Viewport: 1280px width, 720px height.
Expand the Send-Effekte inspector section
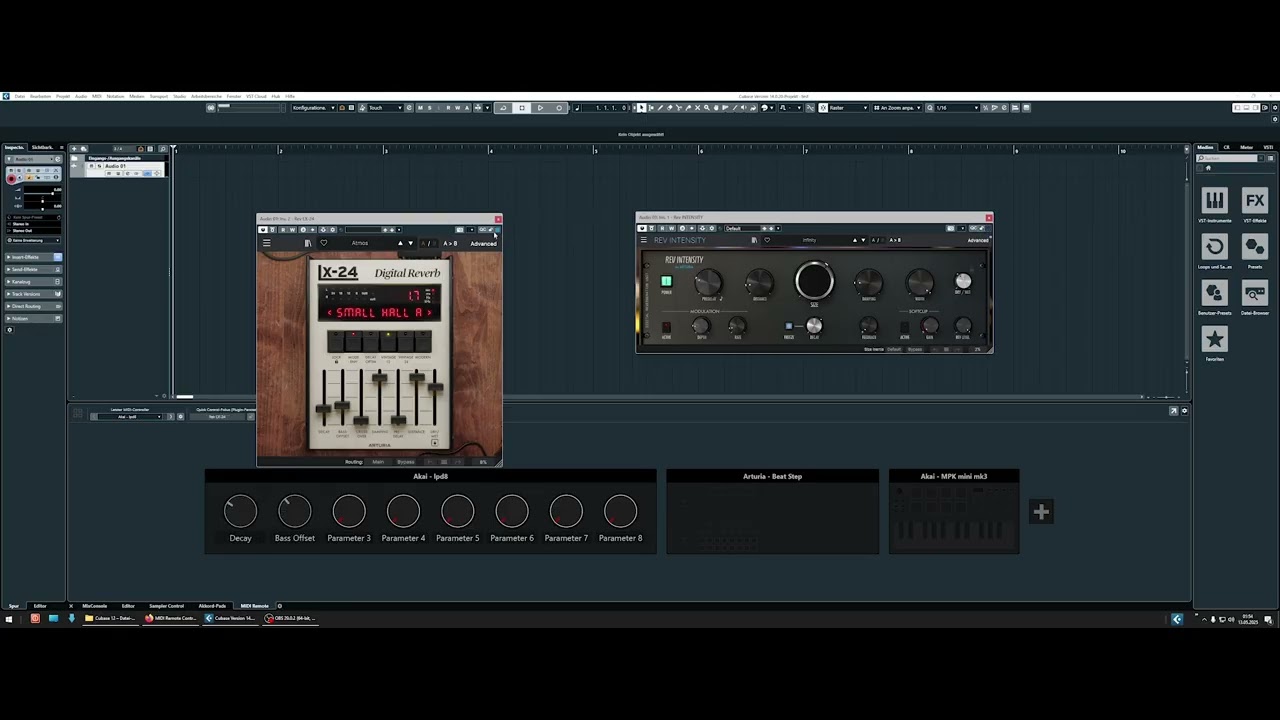34,270
